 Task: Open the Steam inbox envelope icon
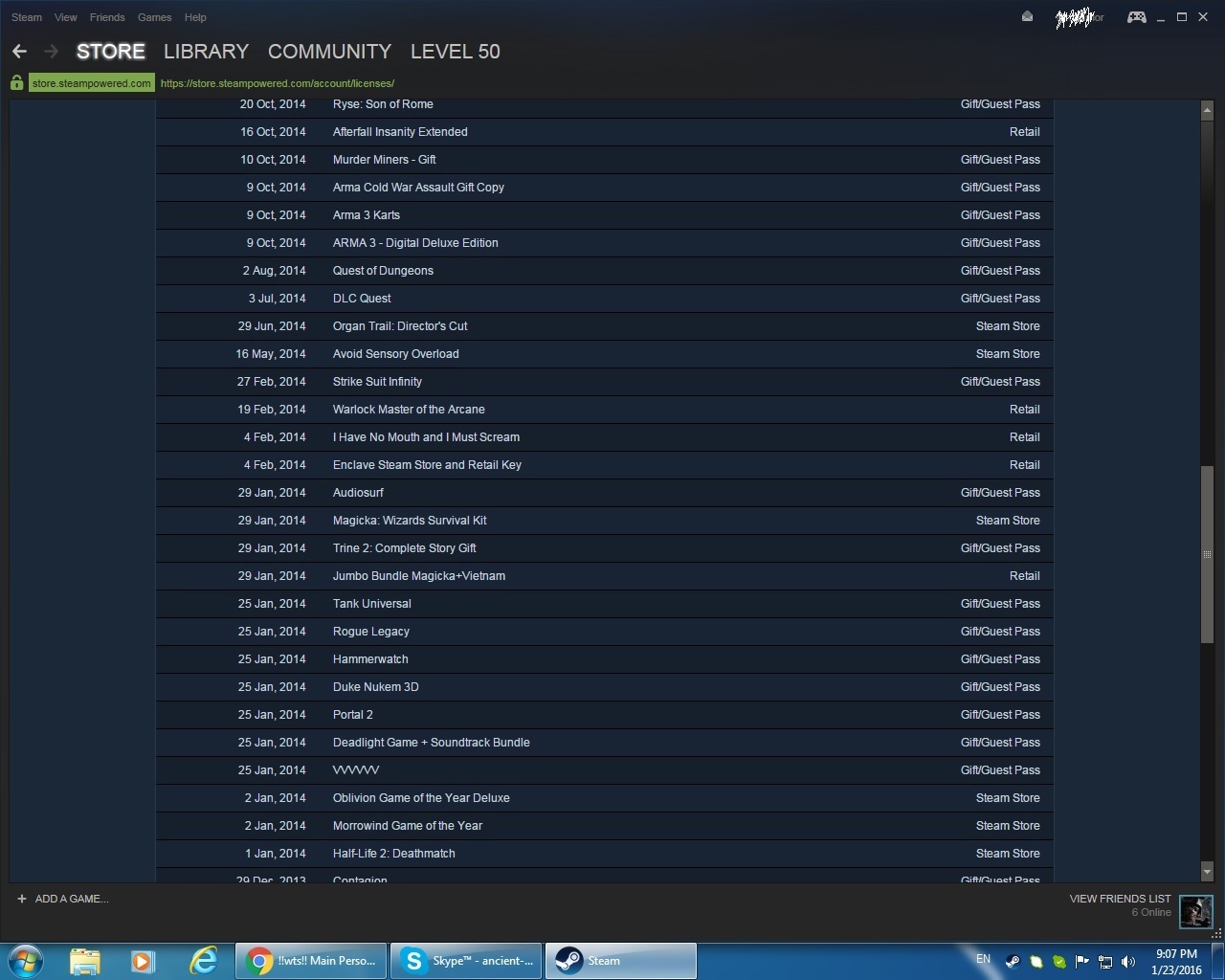1027,16
